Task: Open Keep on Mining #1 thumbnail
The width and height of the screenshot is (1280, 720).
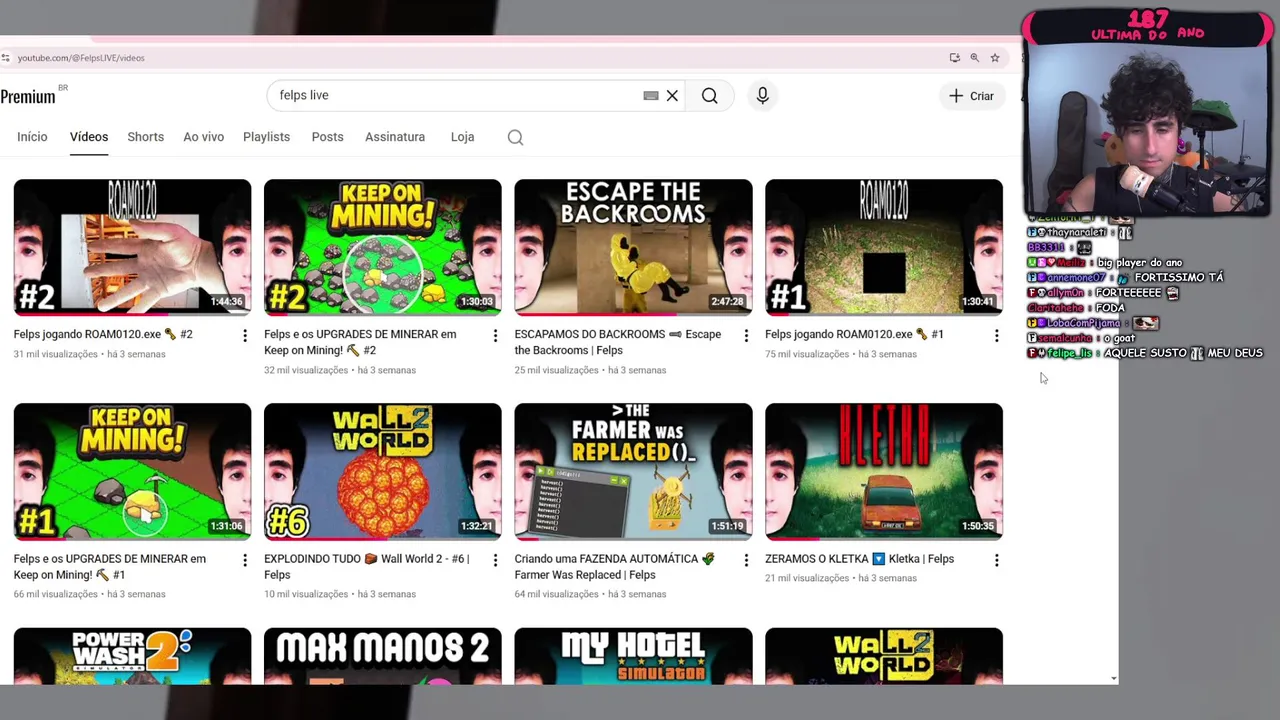Action: click(x=132, y=471)
